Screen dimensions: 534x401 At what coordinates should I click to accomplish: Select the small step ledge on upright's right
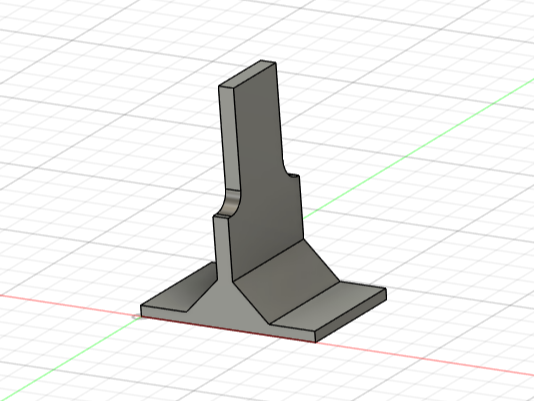pos(293,175)
